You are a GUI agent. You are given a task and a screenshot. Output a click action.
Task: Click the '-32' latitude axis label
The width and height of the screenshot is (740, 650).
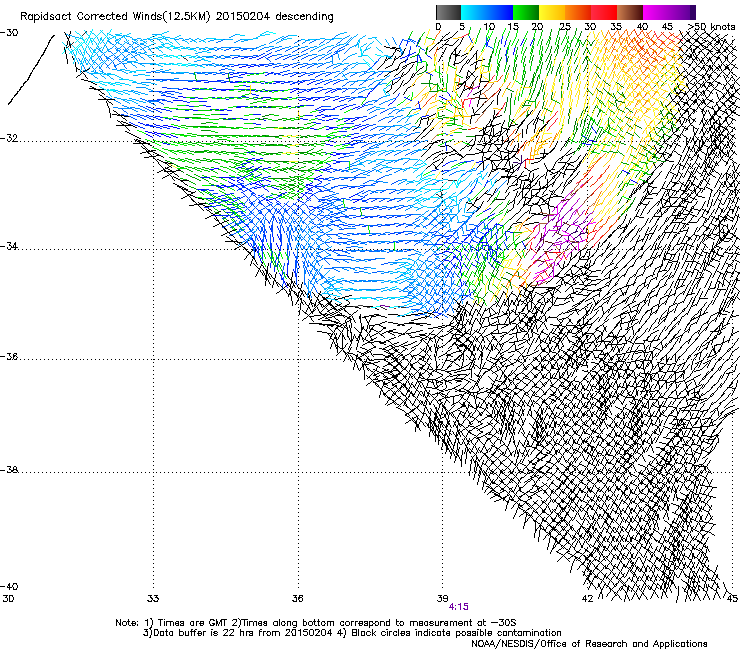coord(9,139)
